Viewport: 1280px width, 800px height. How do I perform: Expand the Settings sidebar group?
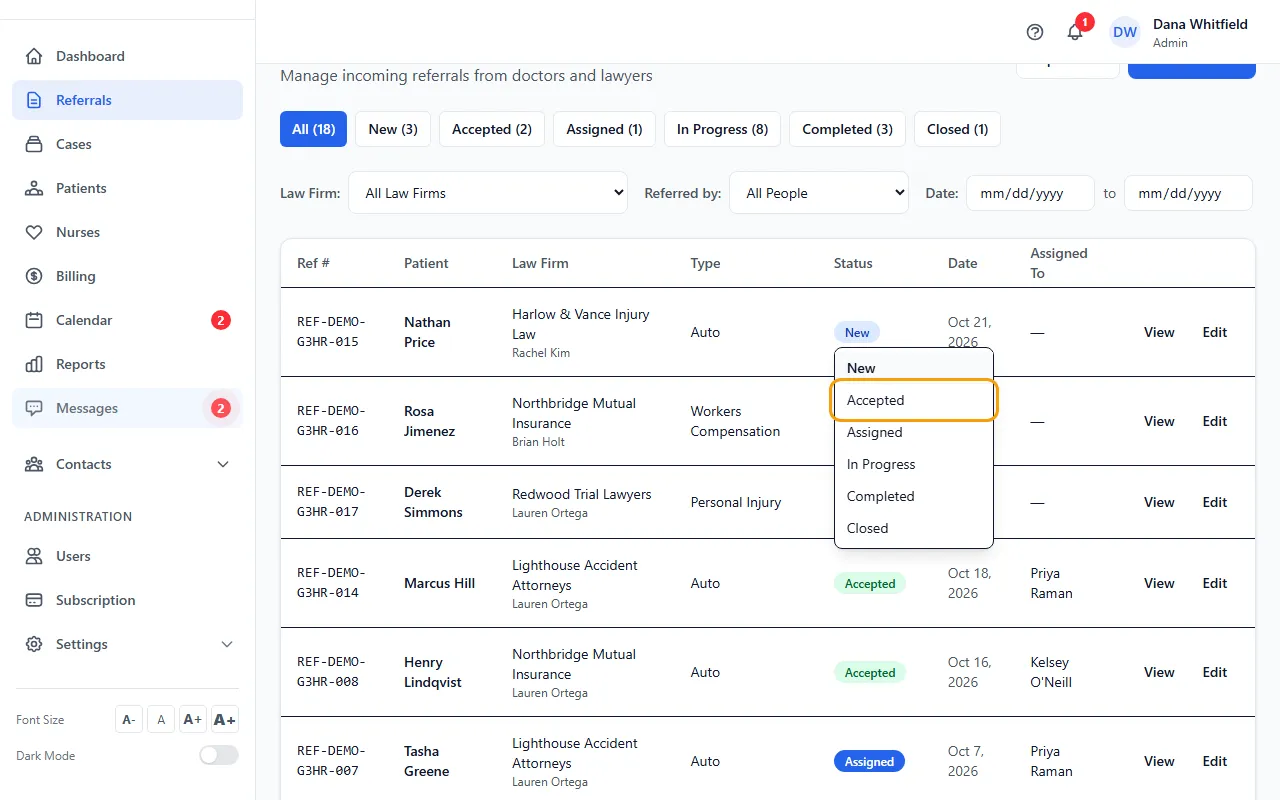pos(127,644)
